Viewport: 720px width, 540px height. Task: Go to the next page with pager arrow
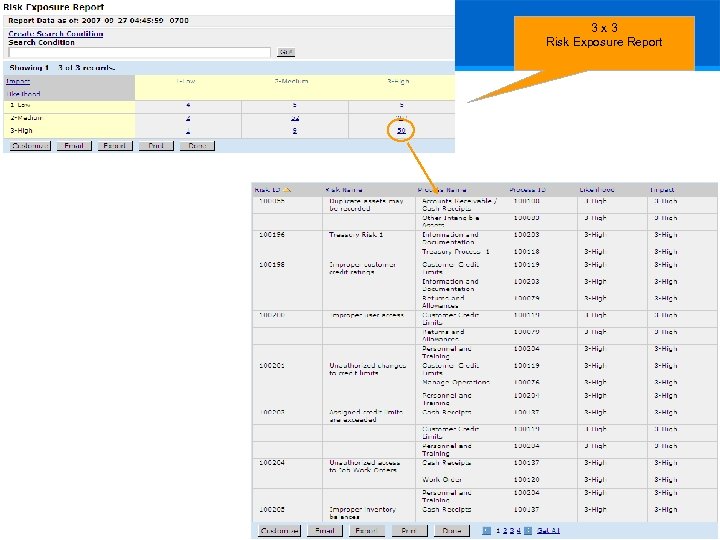pos(528,531)
